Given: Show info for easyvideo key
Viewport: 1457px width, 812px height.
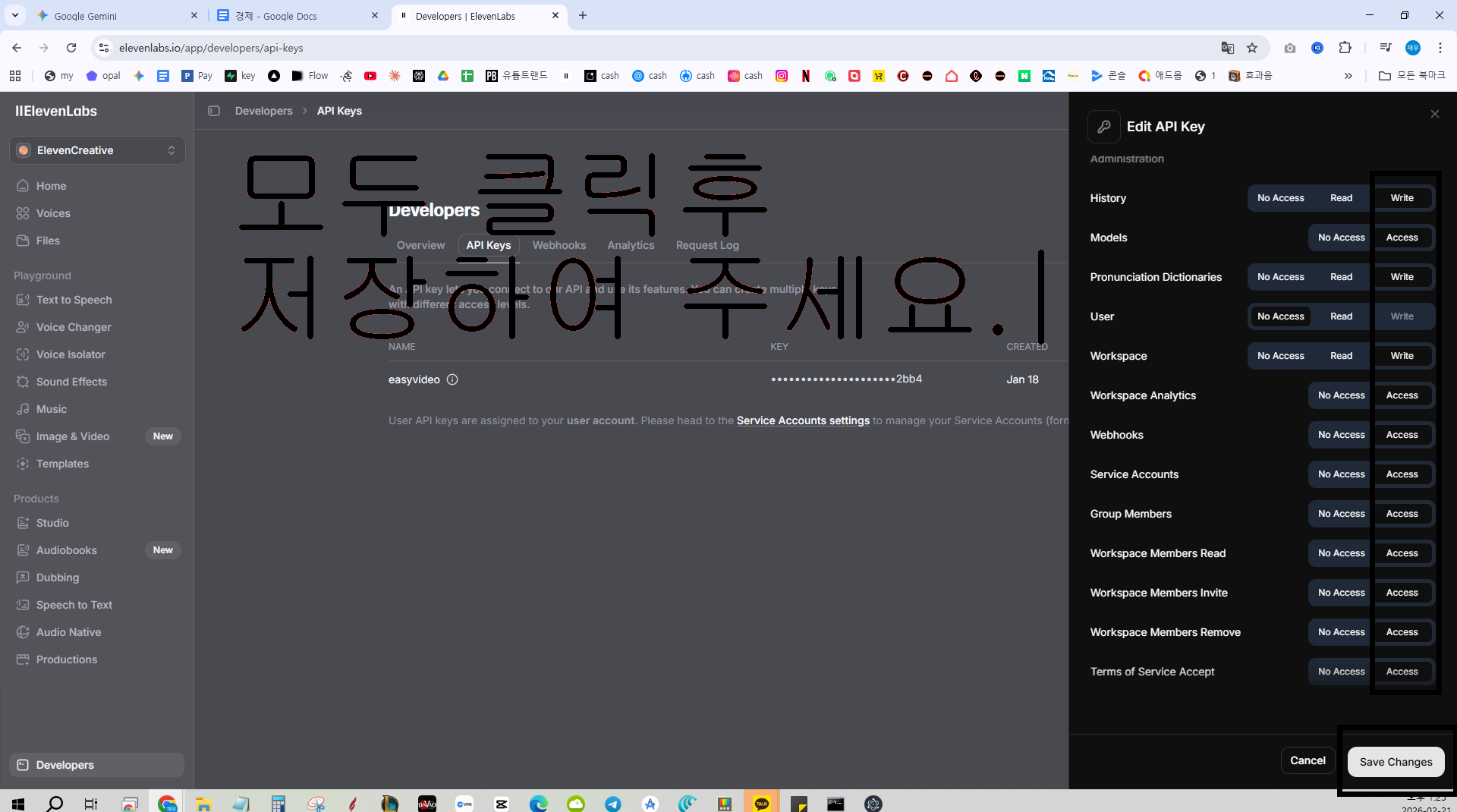Looking at the screenshot, I should 452,379.
